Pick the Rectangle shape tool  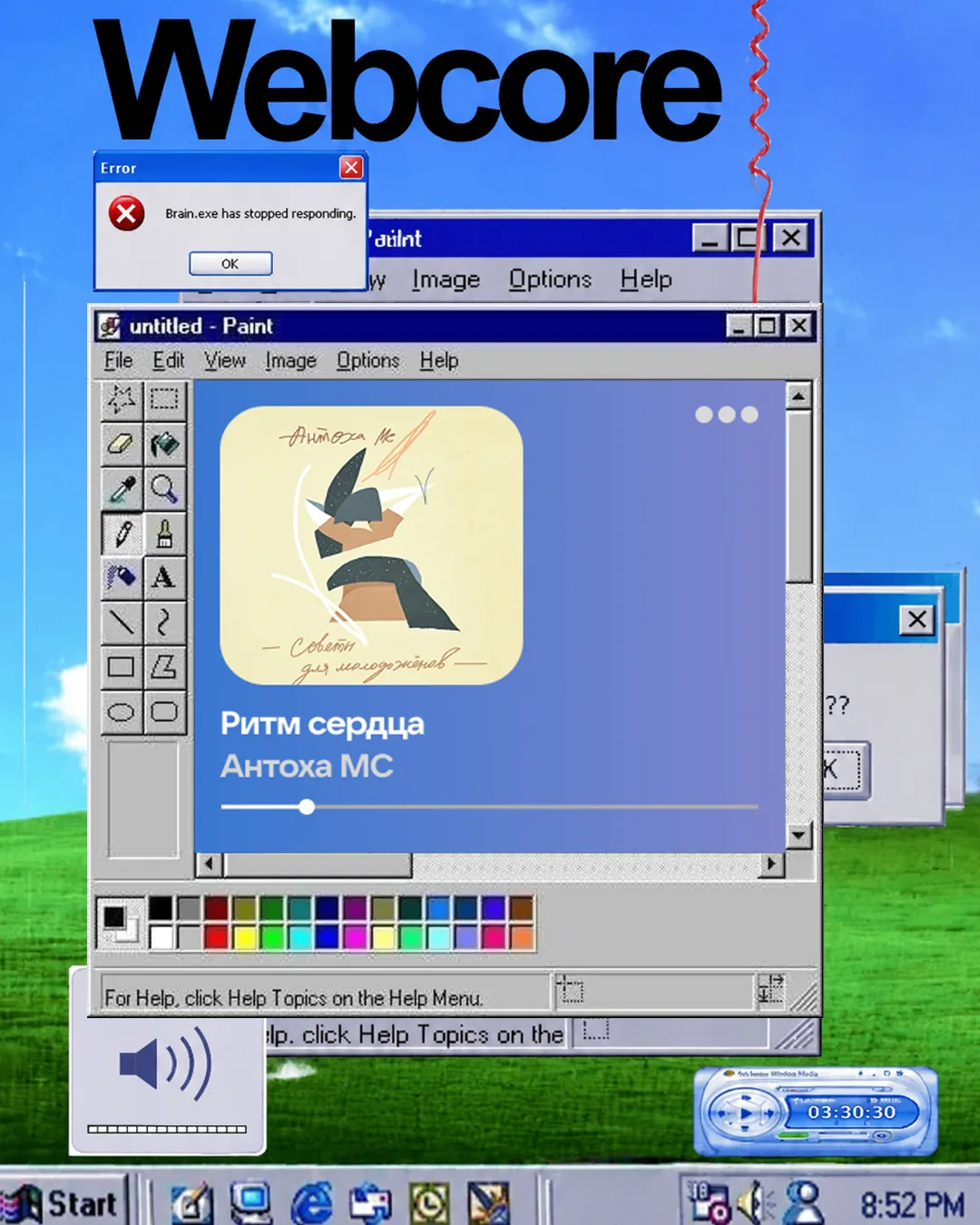tap(121, 667)
